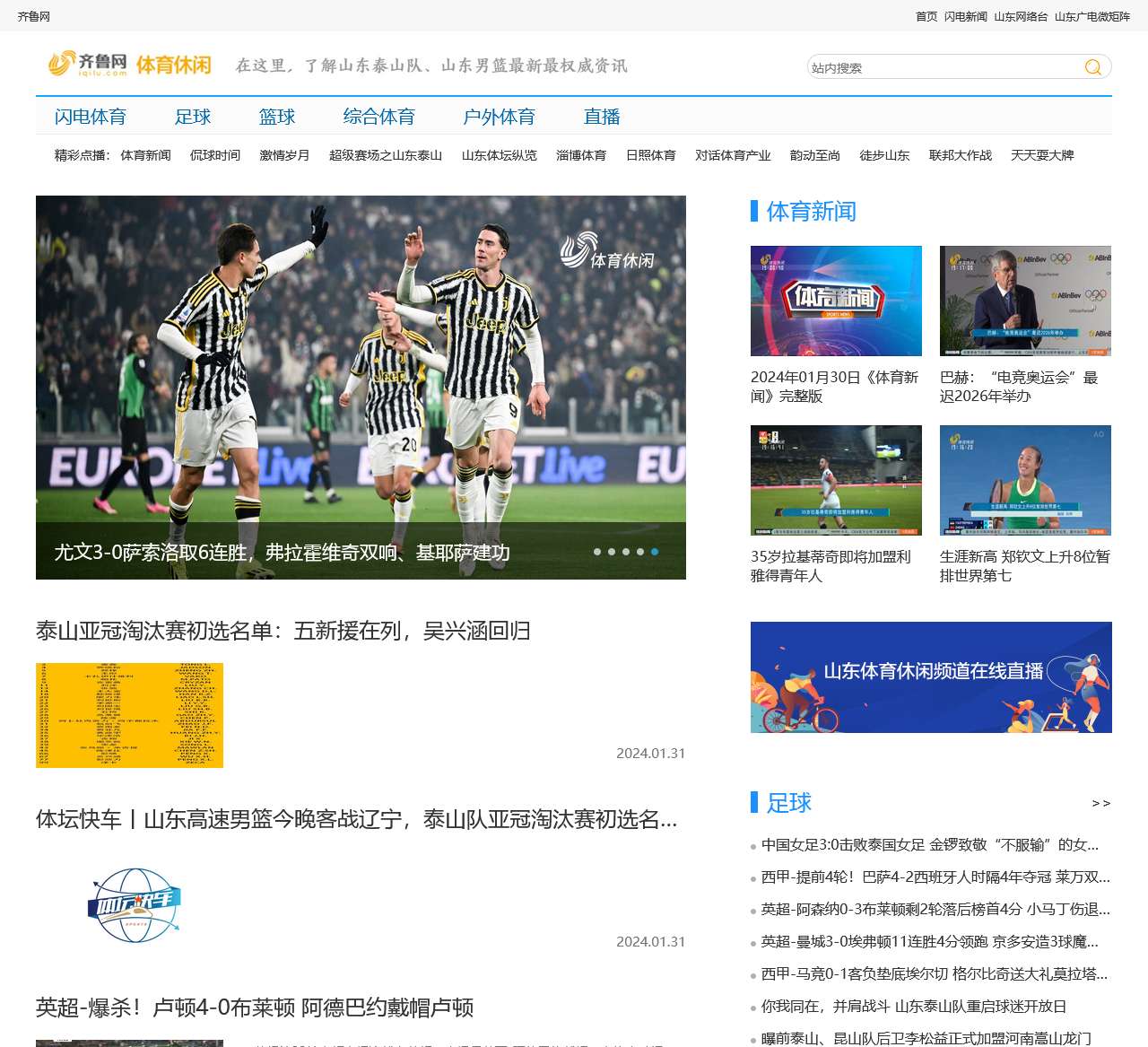Open 中国女足3:0击败泰国女足 article
1148x1047 pixels.
(930, 845)
